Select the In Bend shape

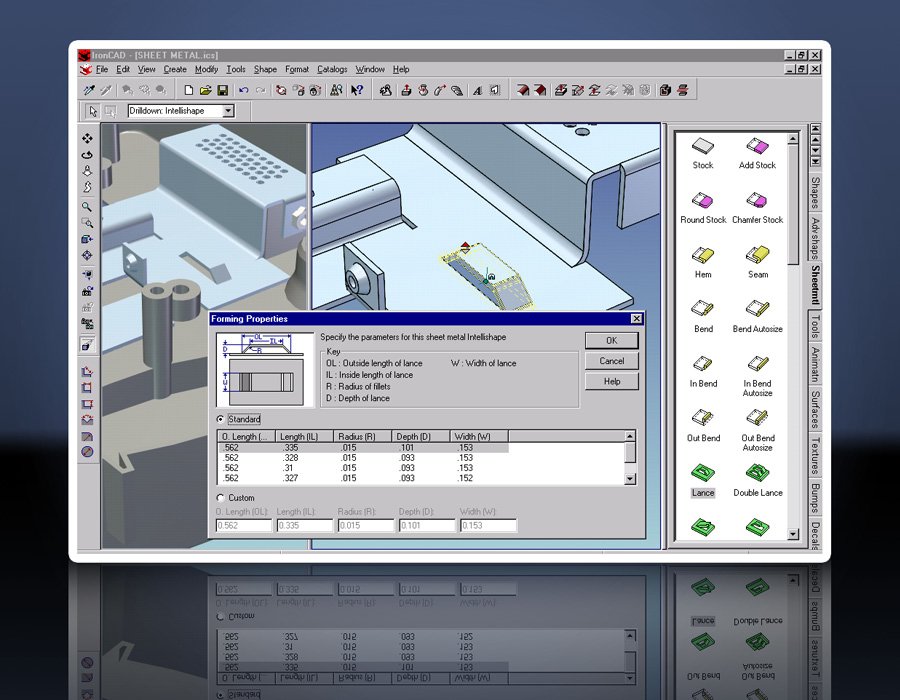[x=703, y=372]
